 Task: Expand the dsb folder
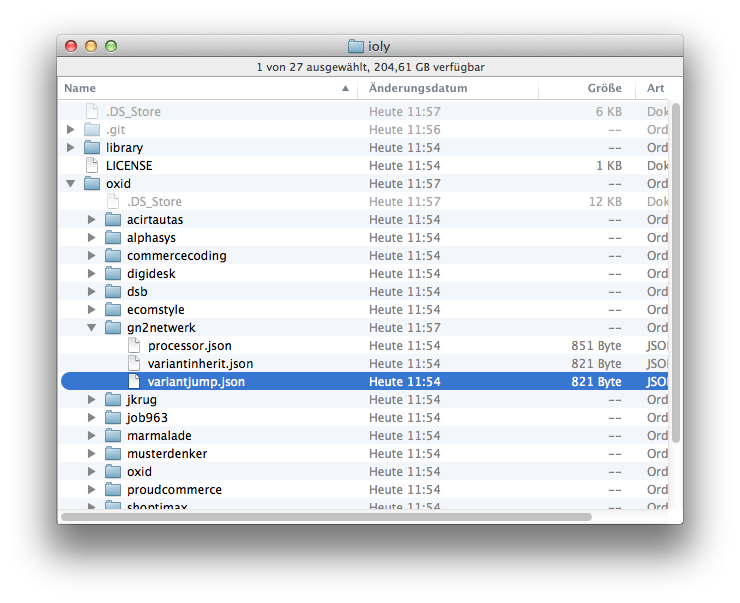click(92, 291)
